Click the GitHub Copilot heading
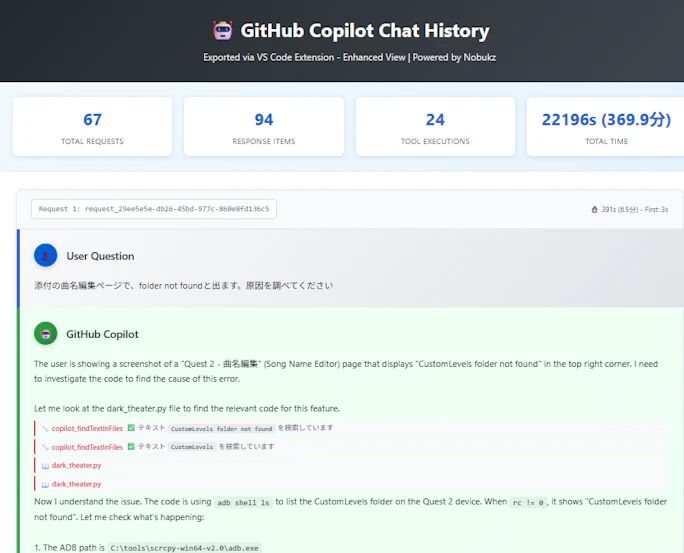Viewport: 684px width, 553px height. [103, 334]
